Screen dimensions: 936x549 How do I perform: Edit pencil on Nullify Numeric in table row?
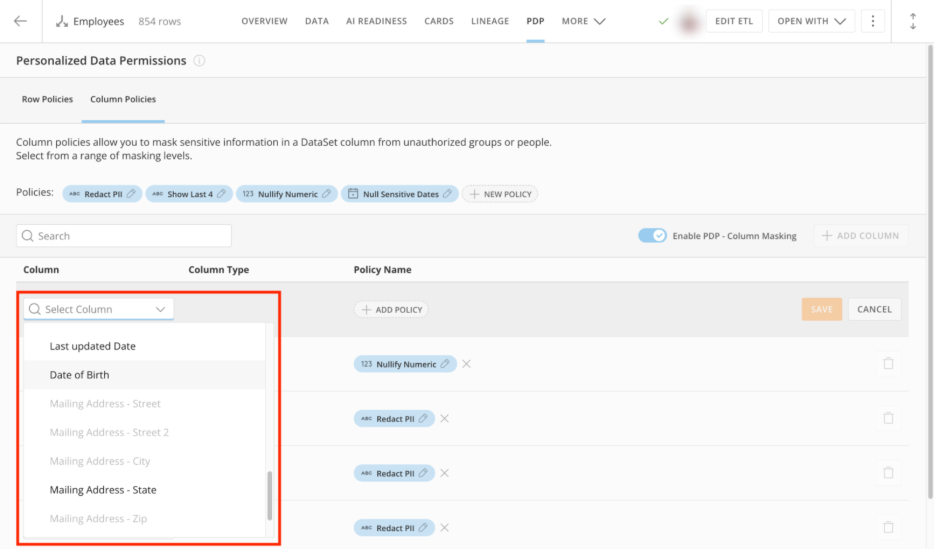(x=445, y=364)
